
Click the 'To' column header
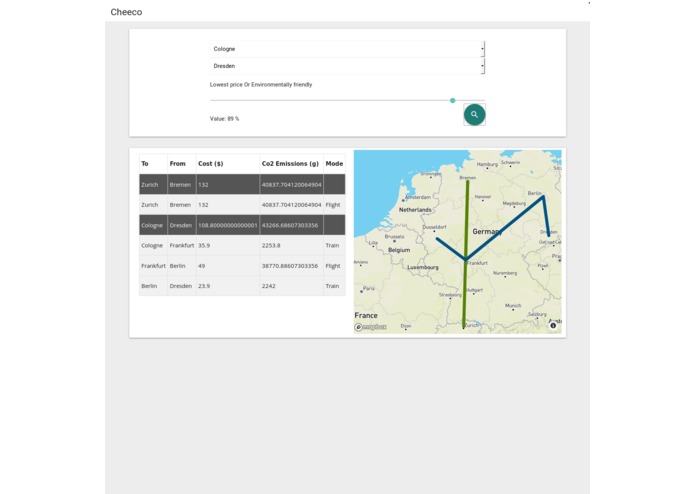click(145, 163)
